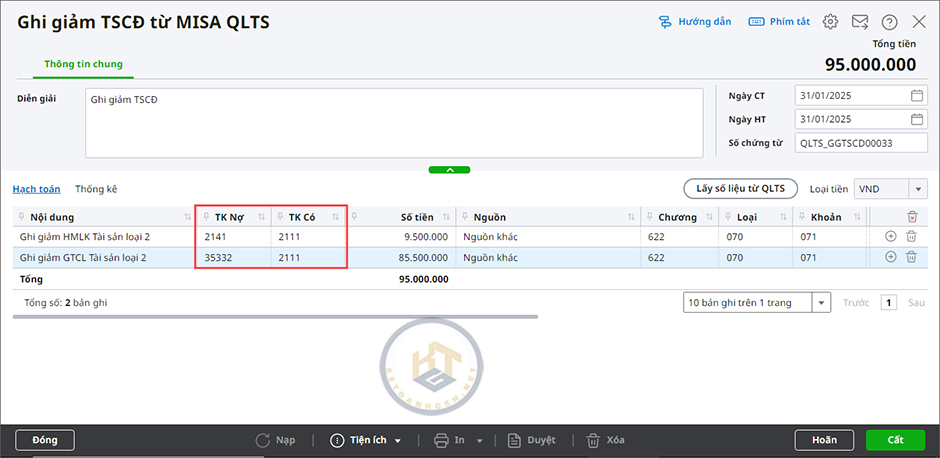Open the settings gear icon
Screen dimensions: 940x458
click(x=830, y=22)
